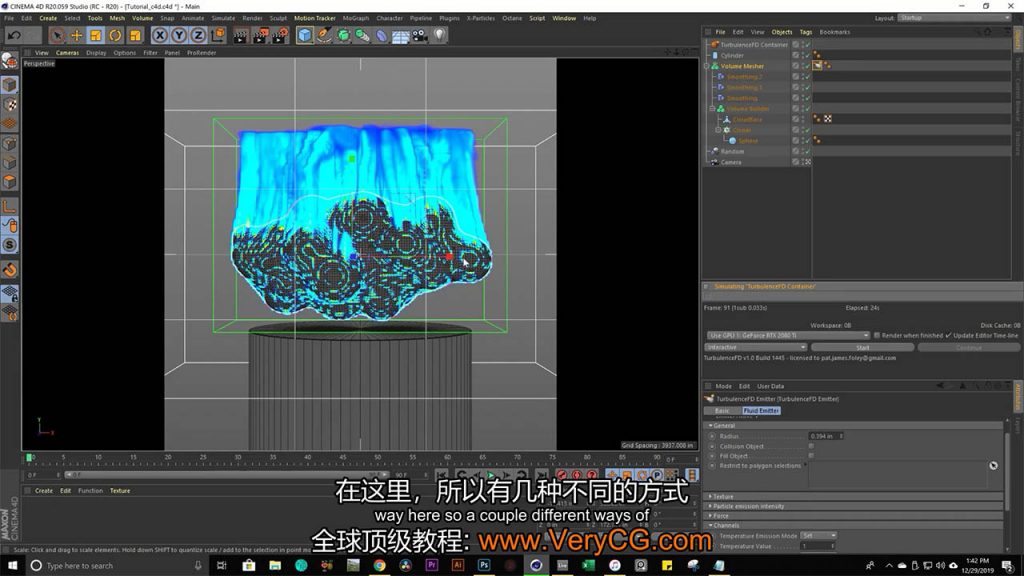Screen dimensions: 1024x576
Task: Open the Layout Startup dropdown
Action: click(953, 18)
